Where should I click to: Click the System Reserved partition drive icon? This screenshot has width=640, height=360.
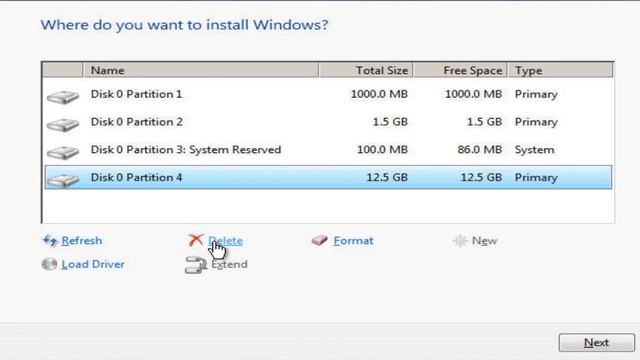[62, 153]
